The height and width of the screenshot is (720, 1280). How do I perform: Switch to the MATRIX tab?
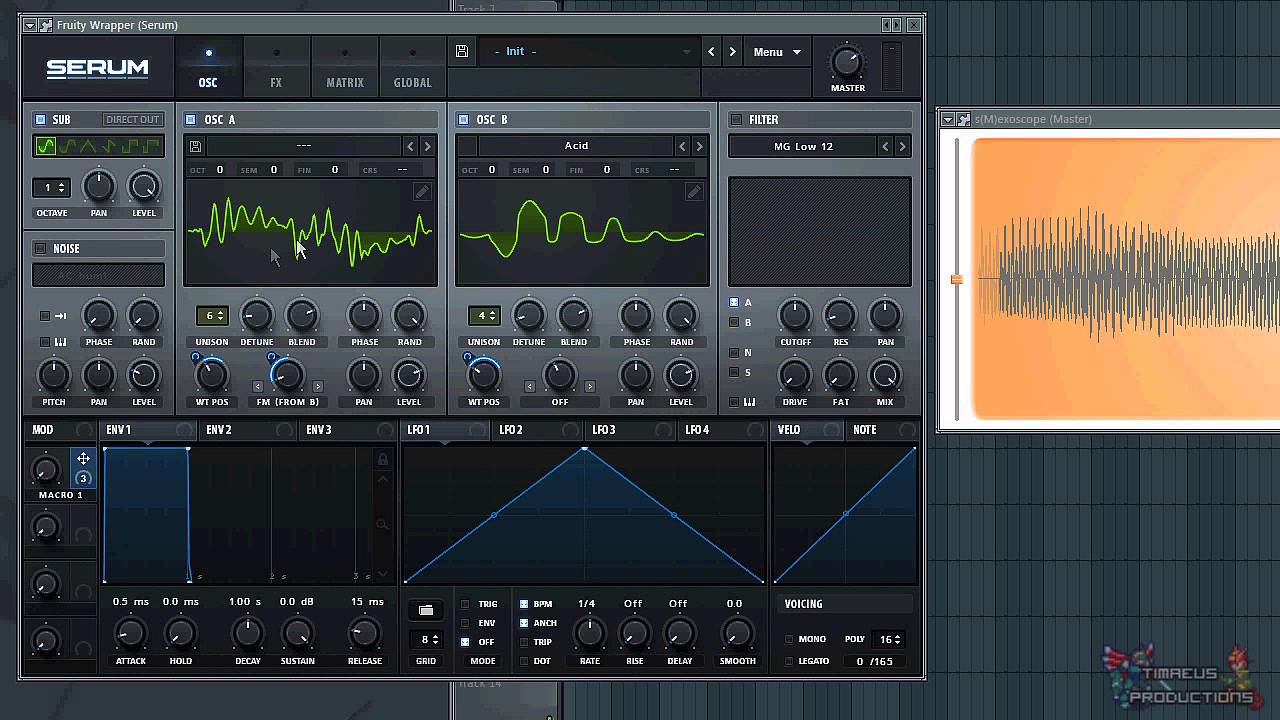(x=345, y=67)
